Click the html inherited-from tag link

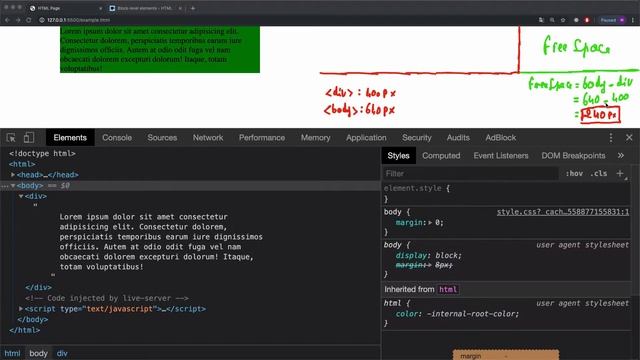coord(448,289)
